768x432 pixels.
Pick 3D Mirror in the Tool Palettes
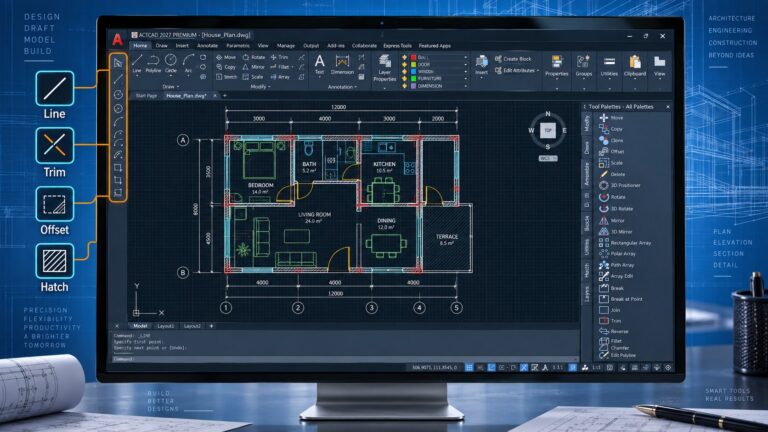coord(616,232)
